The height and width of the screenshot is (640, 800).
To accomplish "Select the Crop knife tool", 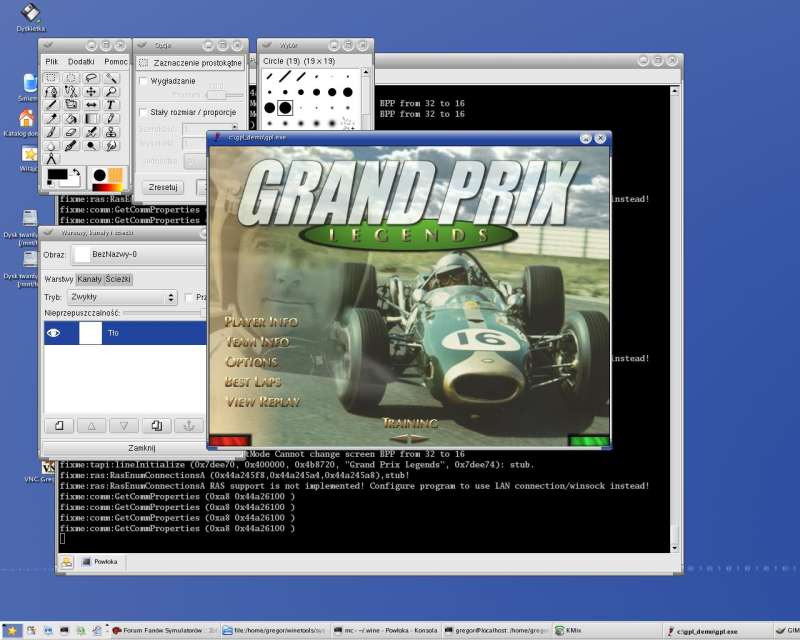I will pyautogui.click(x=51, y=105).
